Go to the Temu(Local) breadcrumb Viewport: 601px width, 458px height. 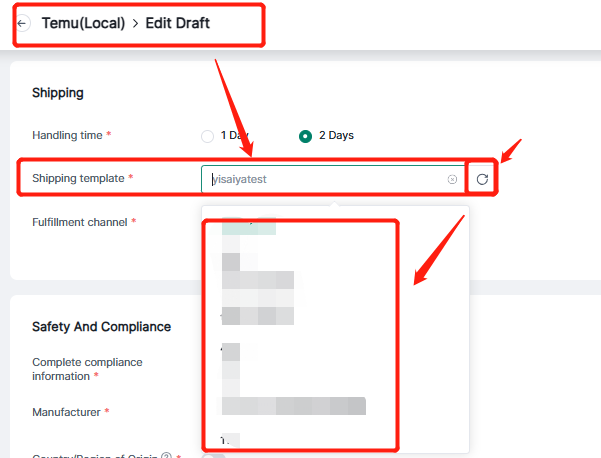point(83,23)
